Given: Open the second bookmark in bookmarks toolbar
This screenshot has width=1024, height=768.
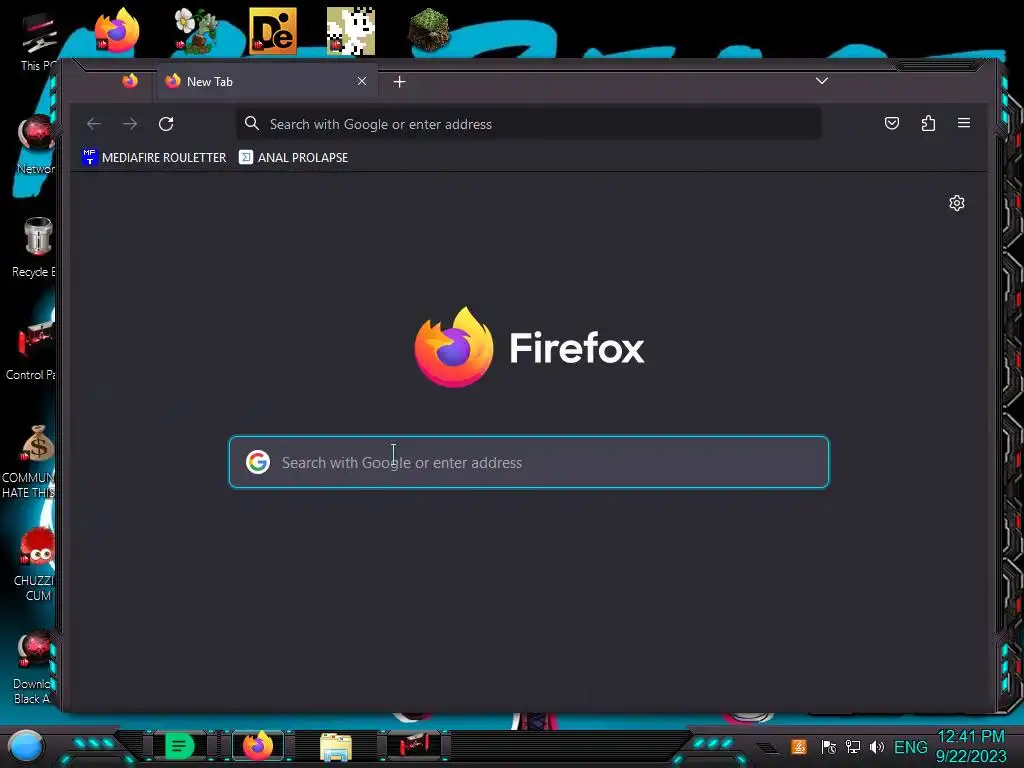Looking at the screenshot, I should [293, 157].
